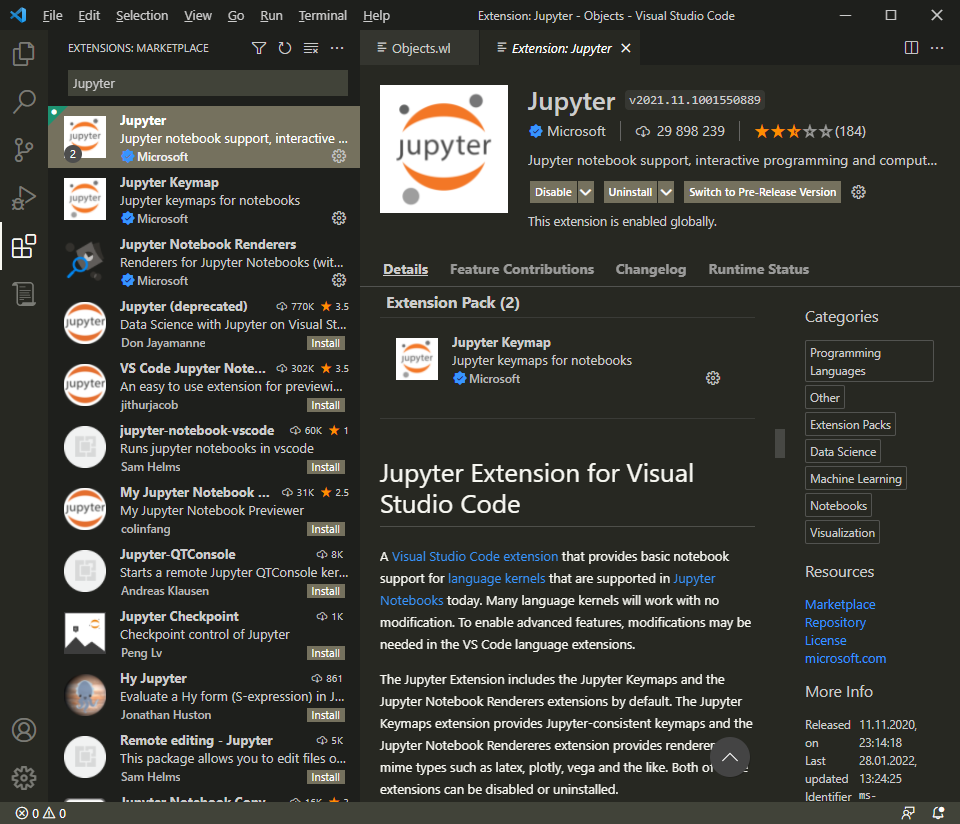Click the Disable button

click(x=553, y=192)
